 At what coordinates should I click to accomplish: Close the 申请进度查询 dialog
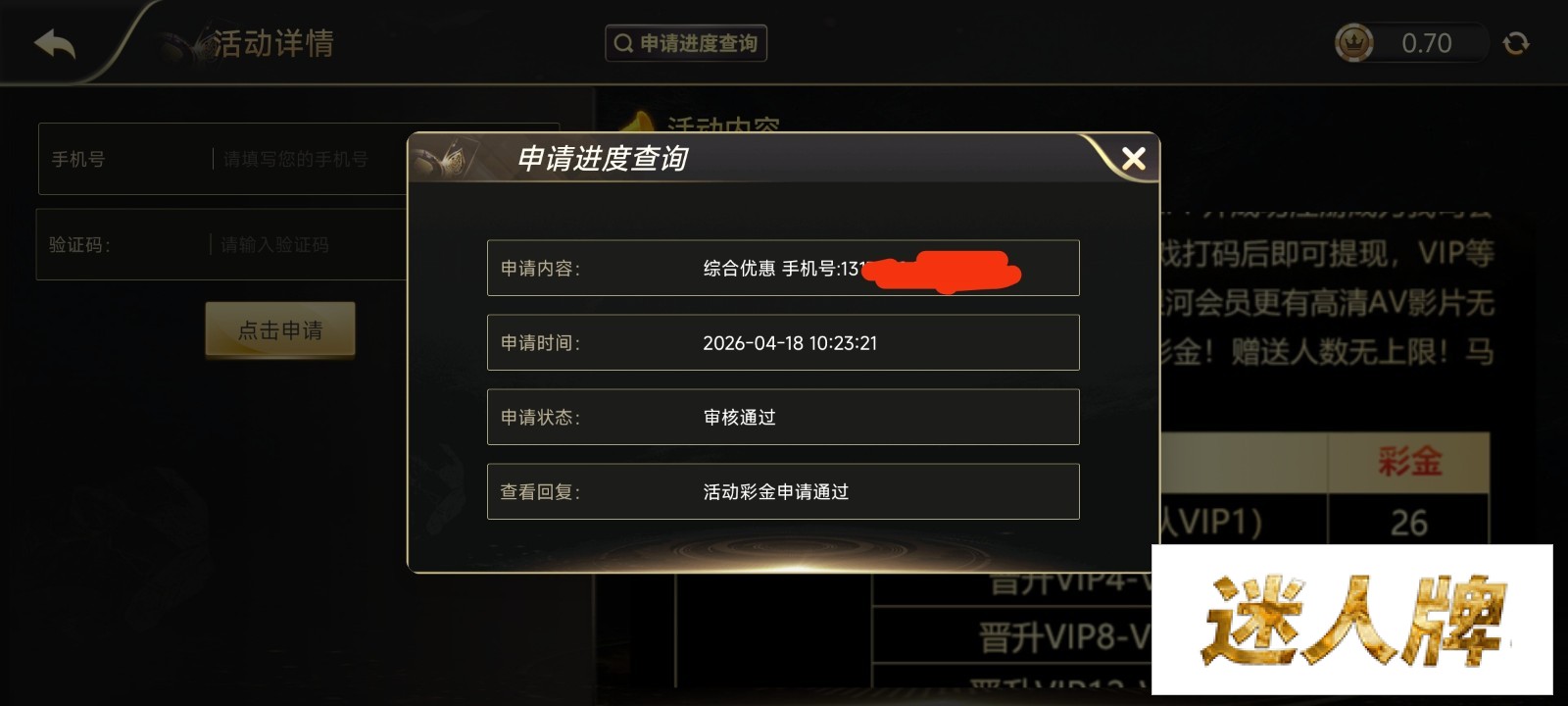[x=1134, y=158]
